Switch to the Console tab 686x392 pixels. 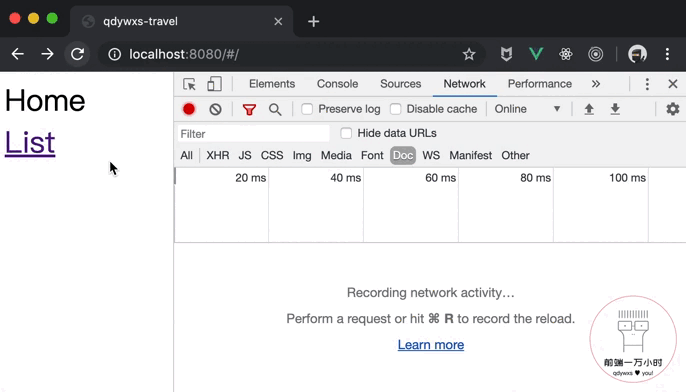[337, 84]
